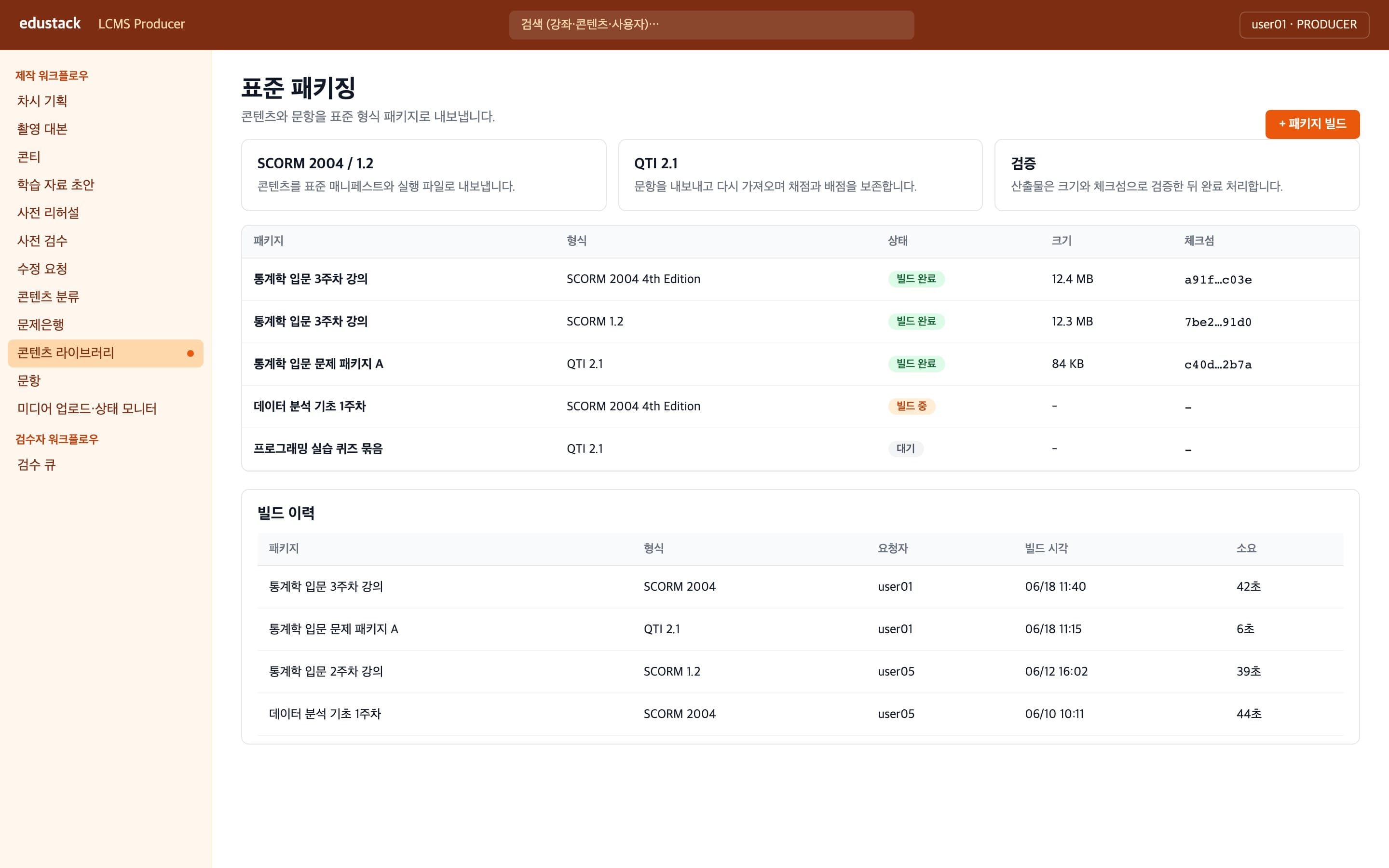The height and width of the screenshot is (868, 1389).
Task: Open 프로그래밍 실습 퀴즈 묶음 row
Action: [800, 449]
